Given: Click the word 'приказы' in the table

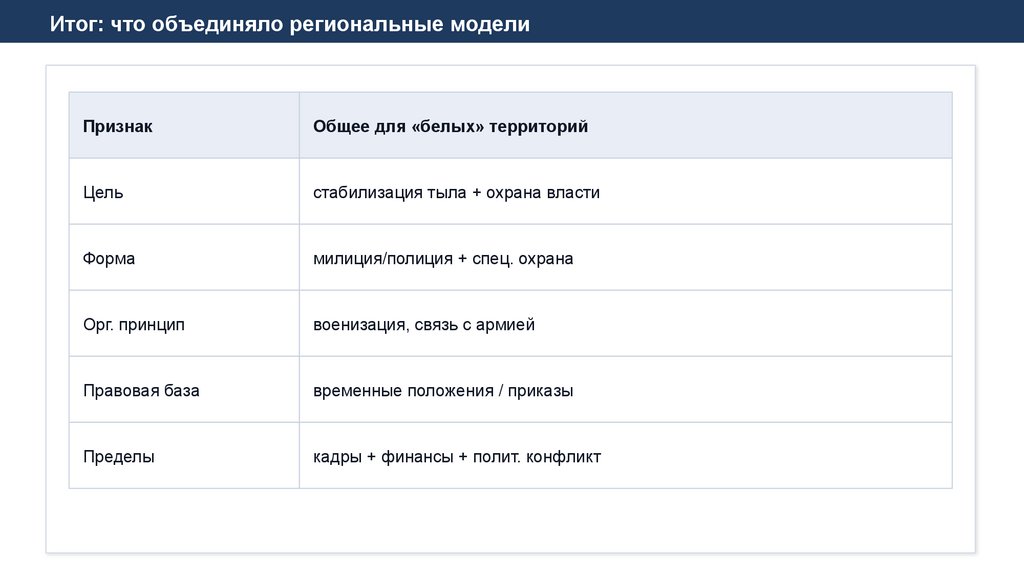Looking at the screenshot, I should click(x=540, y=390).
